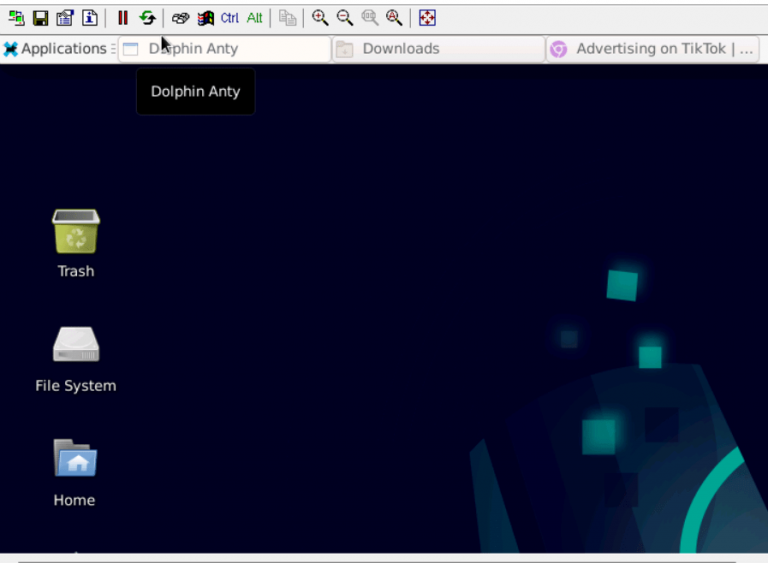
Task: Pause the remote session with the red pause icon
Action: click(x=122, y=18)
